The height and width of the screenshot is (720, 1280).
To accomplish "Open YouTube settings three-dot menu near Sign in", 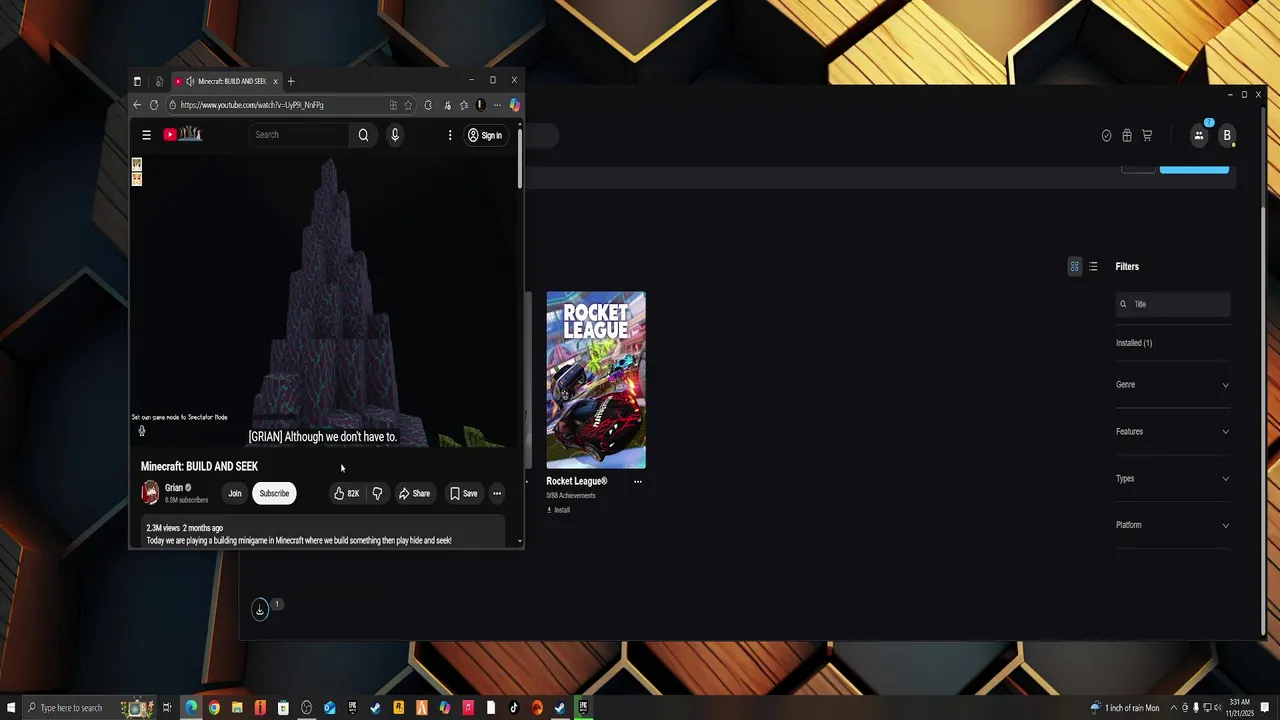I will 450,135.
